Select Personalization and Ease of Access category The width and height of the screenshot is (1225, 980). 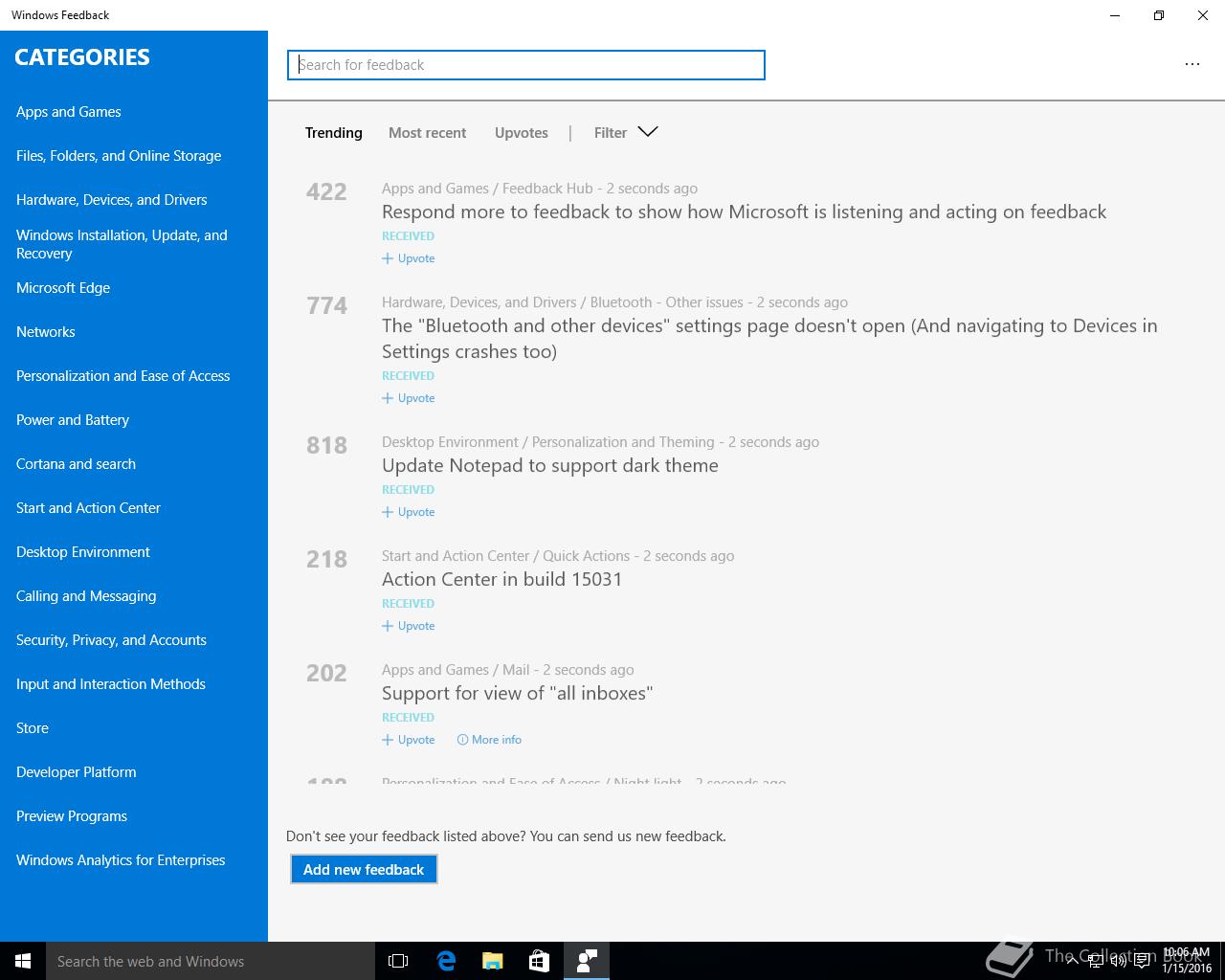[123, 376]
